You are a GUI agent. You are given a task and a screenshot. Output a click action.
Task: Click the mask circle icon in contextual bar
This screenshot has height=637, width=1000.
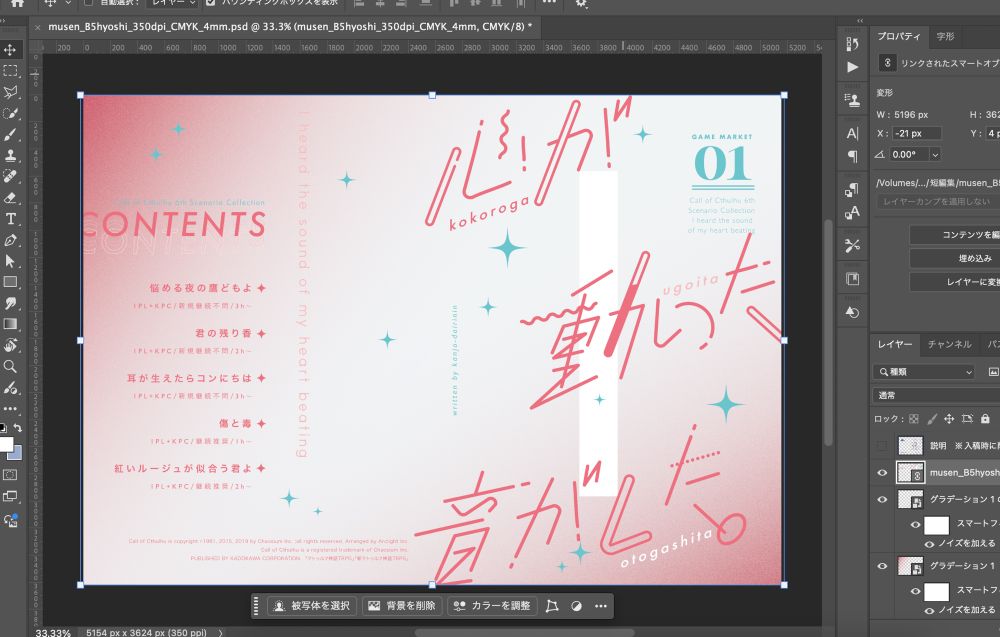pyautogui.click(x=577, y=606)
